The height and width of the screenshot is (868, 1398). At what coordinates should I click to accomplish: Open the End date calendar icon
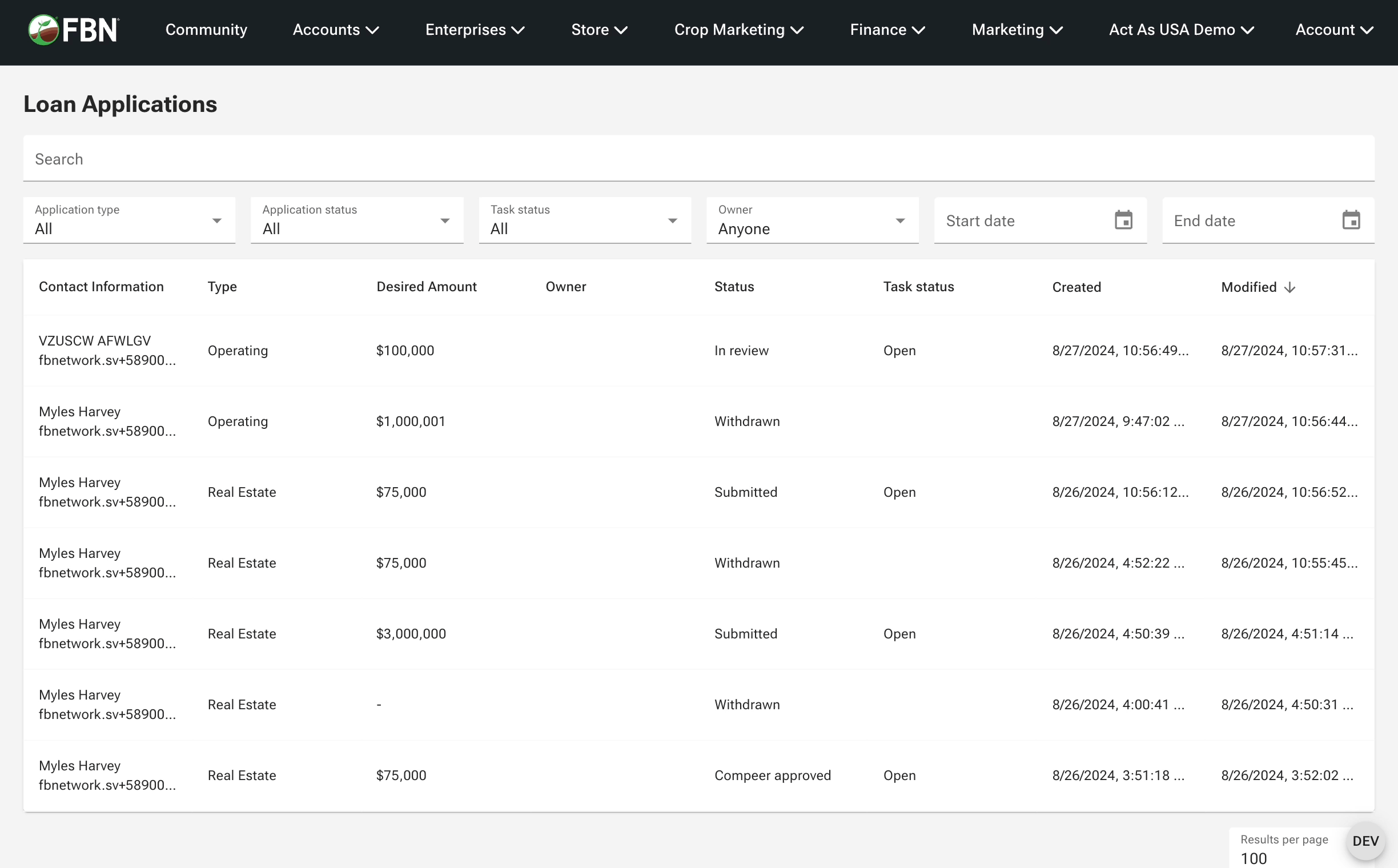[x=1351, y=220]
